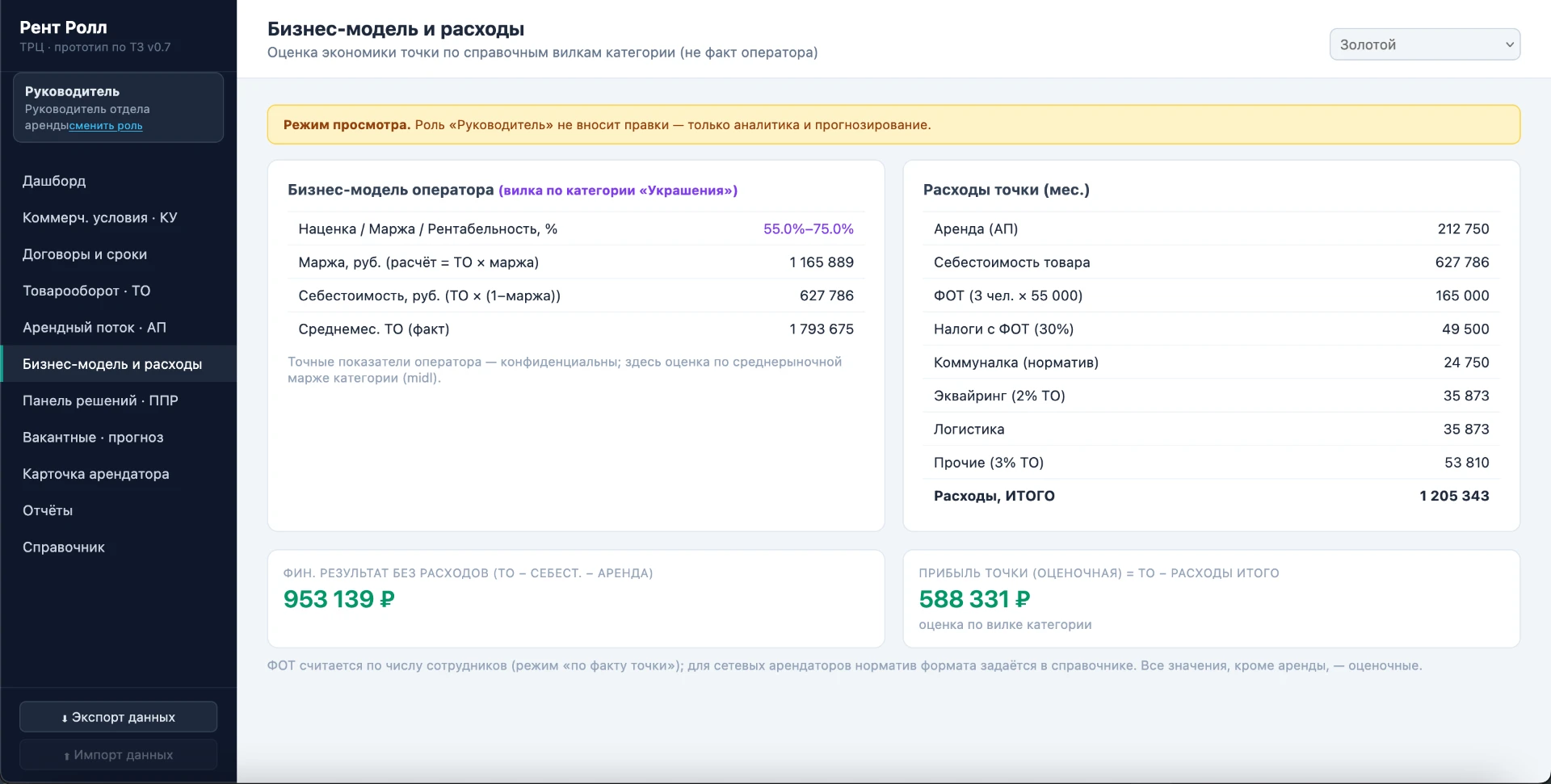1551x784 pixels.
Task: Go to Вакантные · прогноз
Action: click(x=118, y=438)
